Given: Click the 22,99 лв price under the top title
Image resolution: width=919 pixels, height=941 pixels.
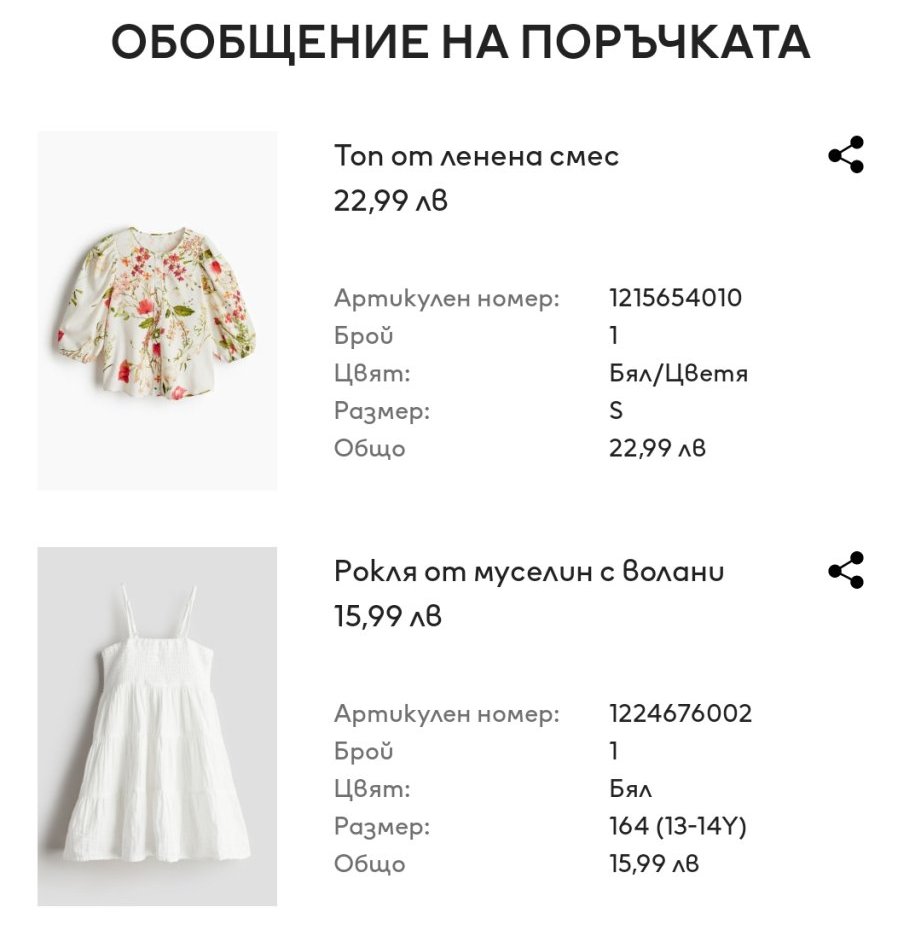Looking at the screenshot, I should [390, 201].
